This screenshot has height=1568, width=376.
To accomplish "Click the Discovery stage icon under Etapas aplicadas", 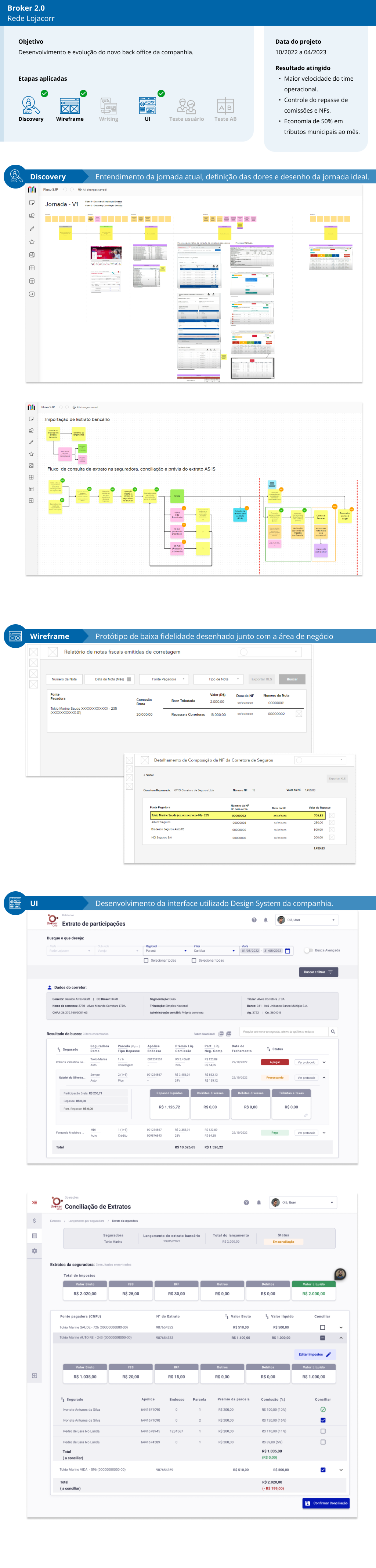I will click(x=30, y=106).
